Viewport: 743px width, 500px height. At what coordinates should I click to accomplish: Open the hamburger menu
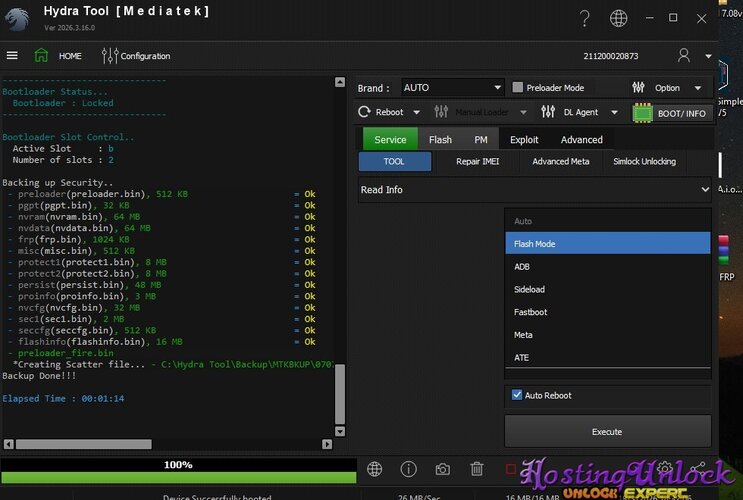12,56
